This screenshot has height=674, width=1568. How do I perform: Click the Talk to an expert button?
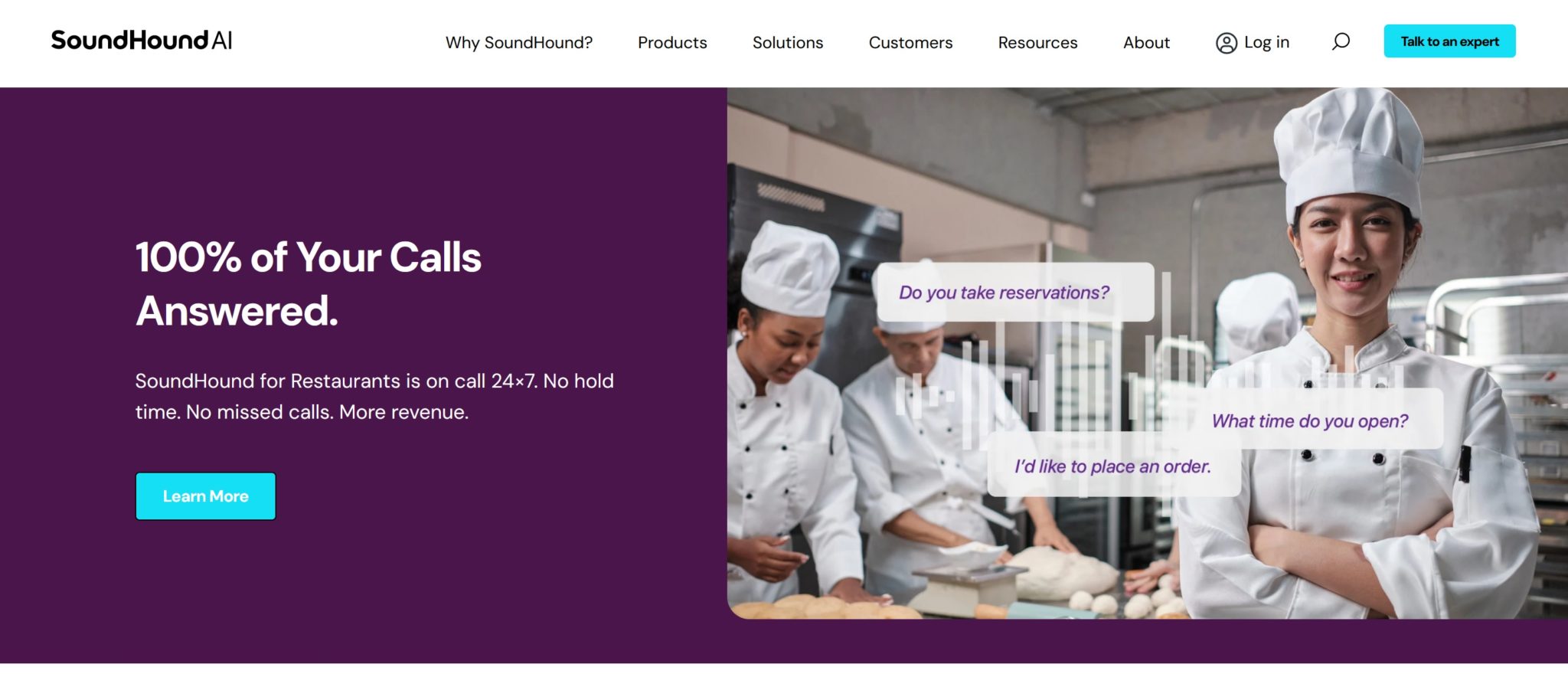(x=1449, y=41)
